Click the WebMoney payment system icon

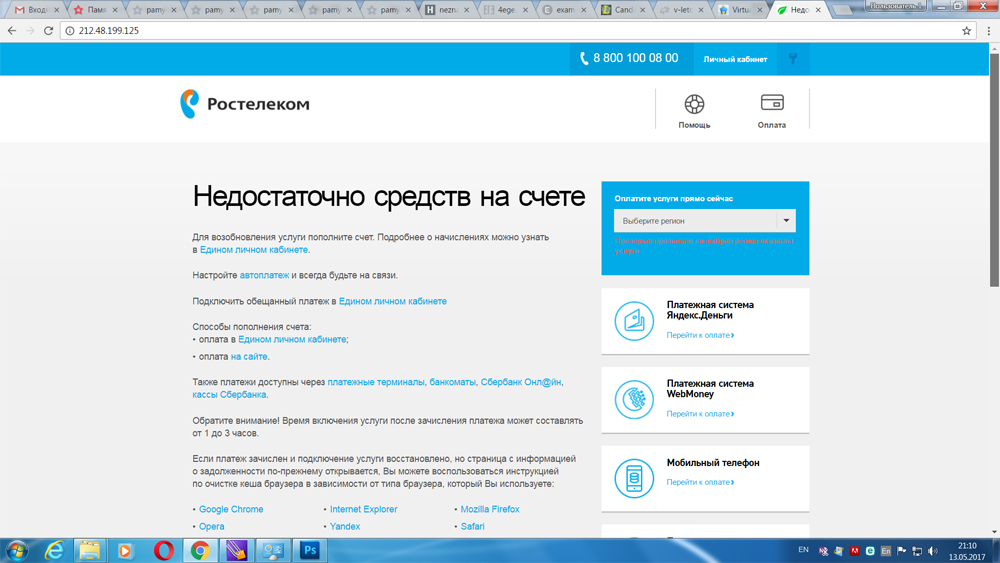(x=634, y=400)
